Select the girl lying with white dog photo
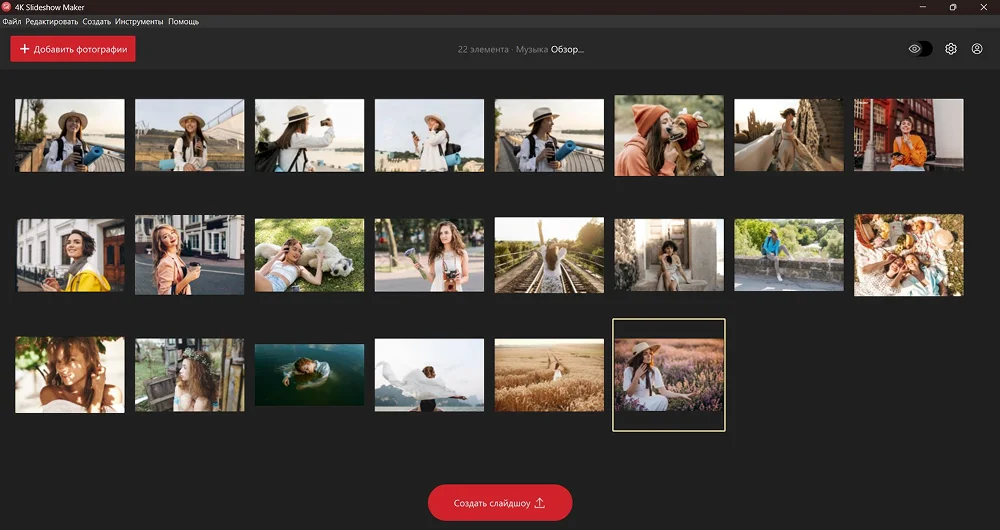 tap(309, 255)
